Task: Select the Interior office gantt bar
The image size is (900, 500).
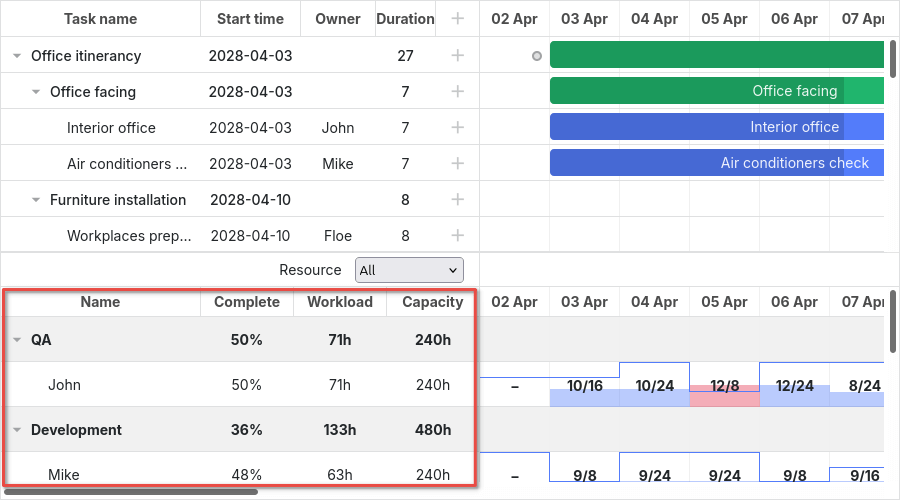Action: [x=716, y=127]
